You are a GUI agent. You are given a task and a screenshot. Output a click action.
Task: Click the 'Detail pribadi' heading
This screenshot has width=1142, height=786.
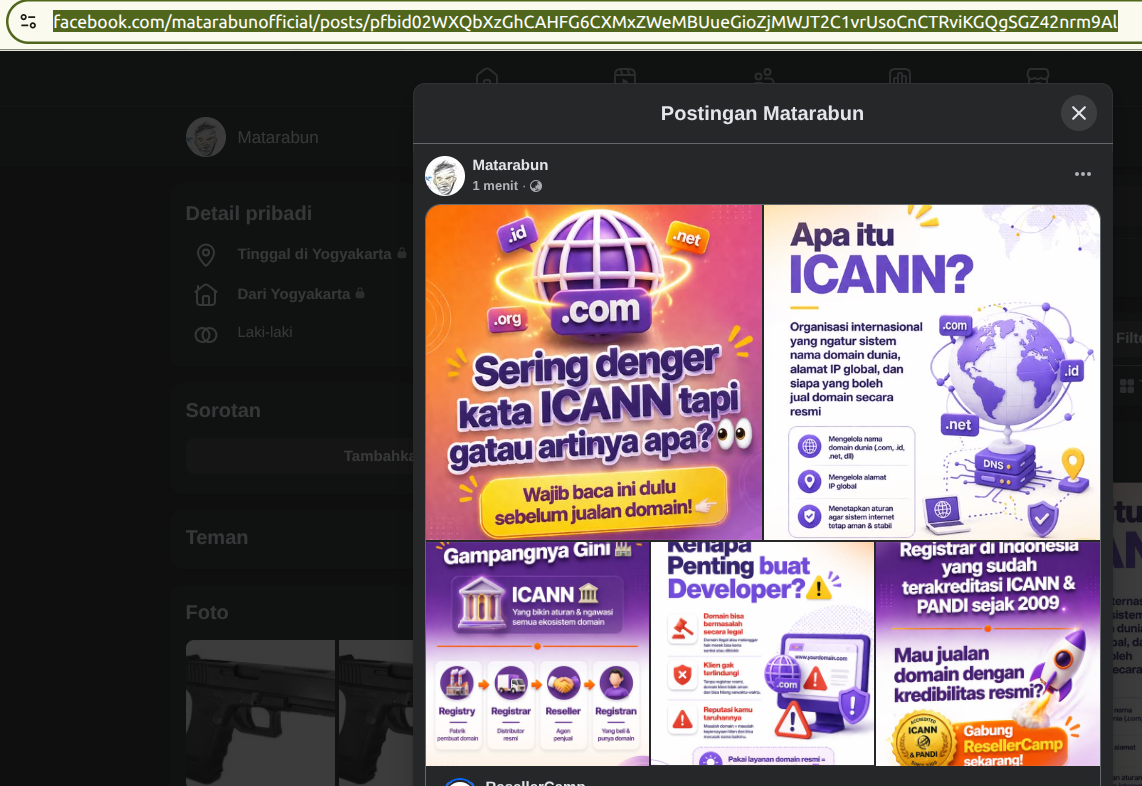point(248,213)
